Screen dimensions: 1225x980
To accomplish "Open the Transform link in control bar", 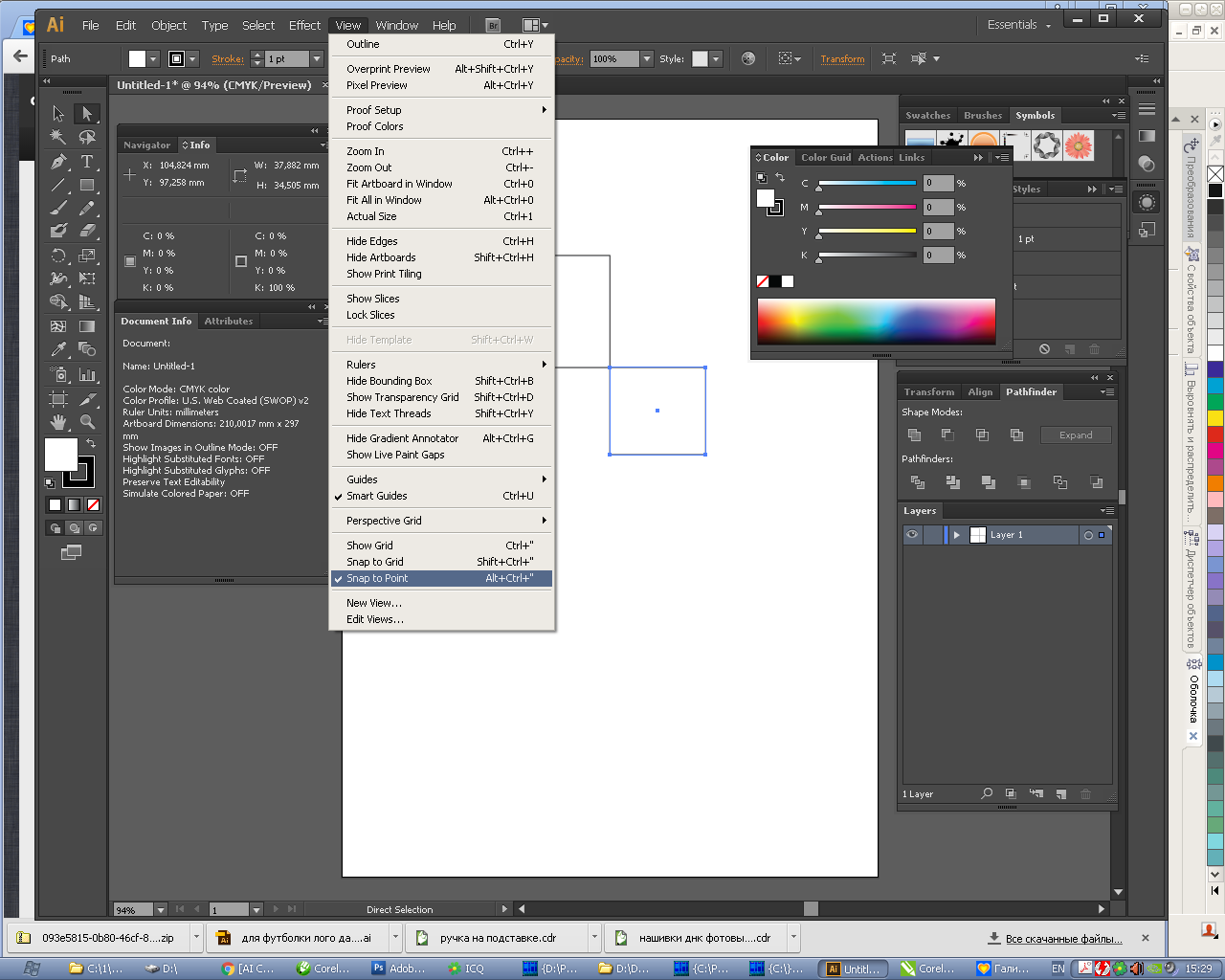I will coord(842,59).
